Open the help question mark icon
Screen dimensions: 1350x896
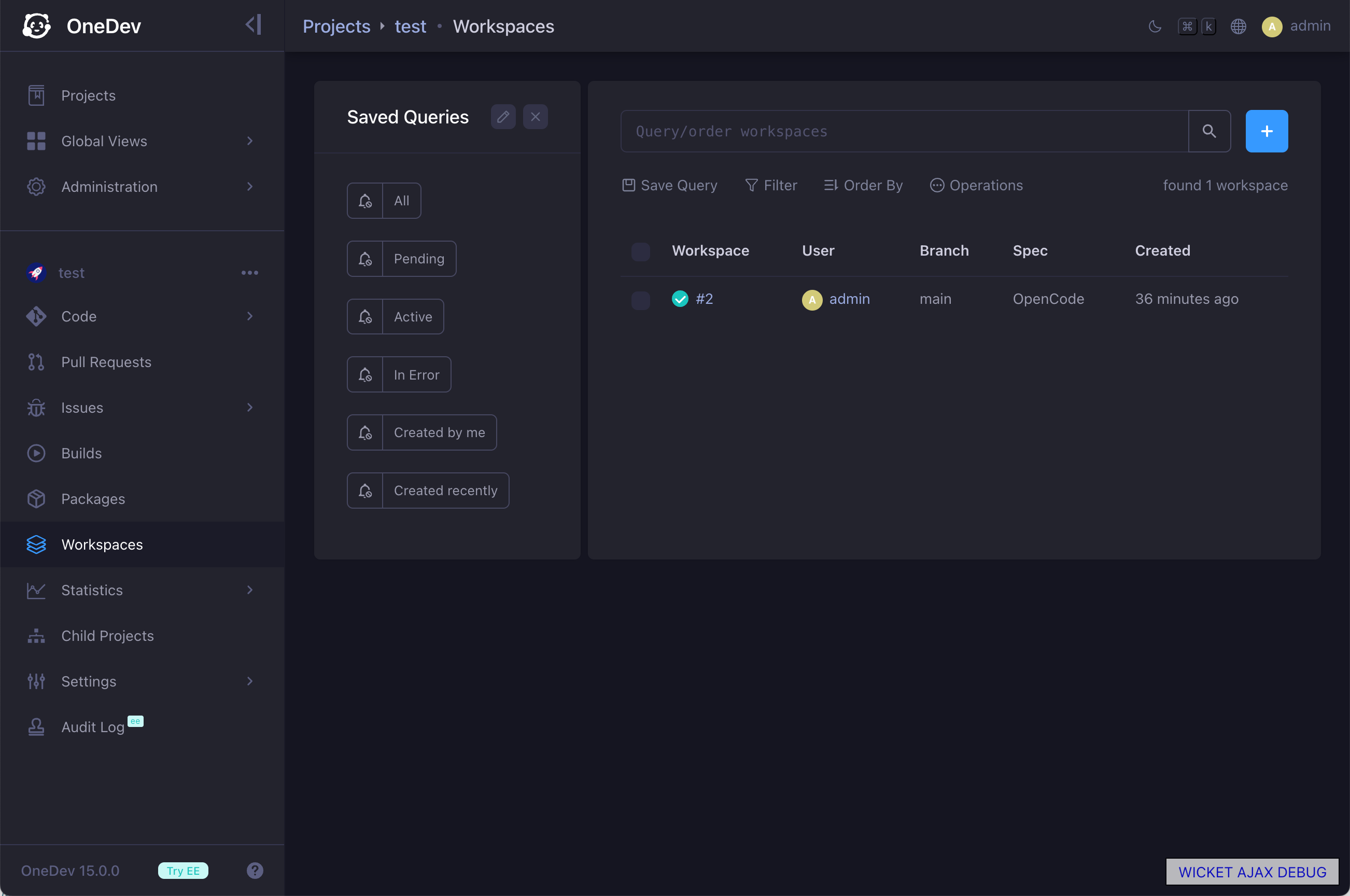click(255, 870)
